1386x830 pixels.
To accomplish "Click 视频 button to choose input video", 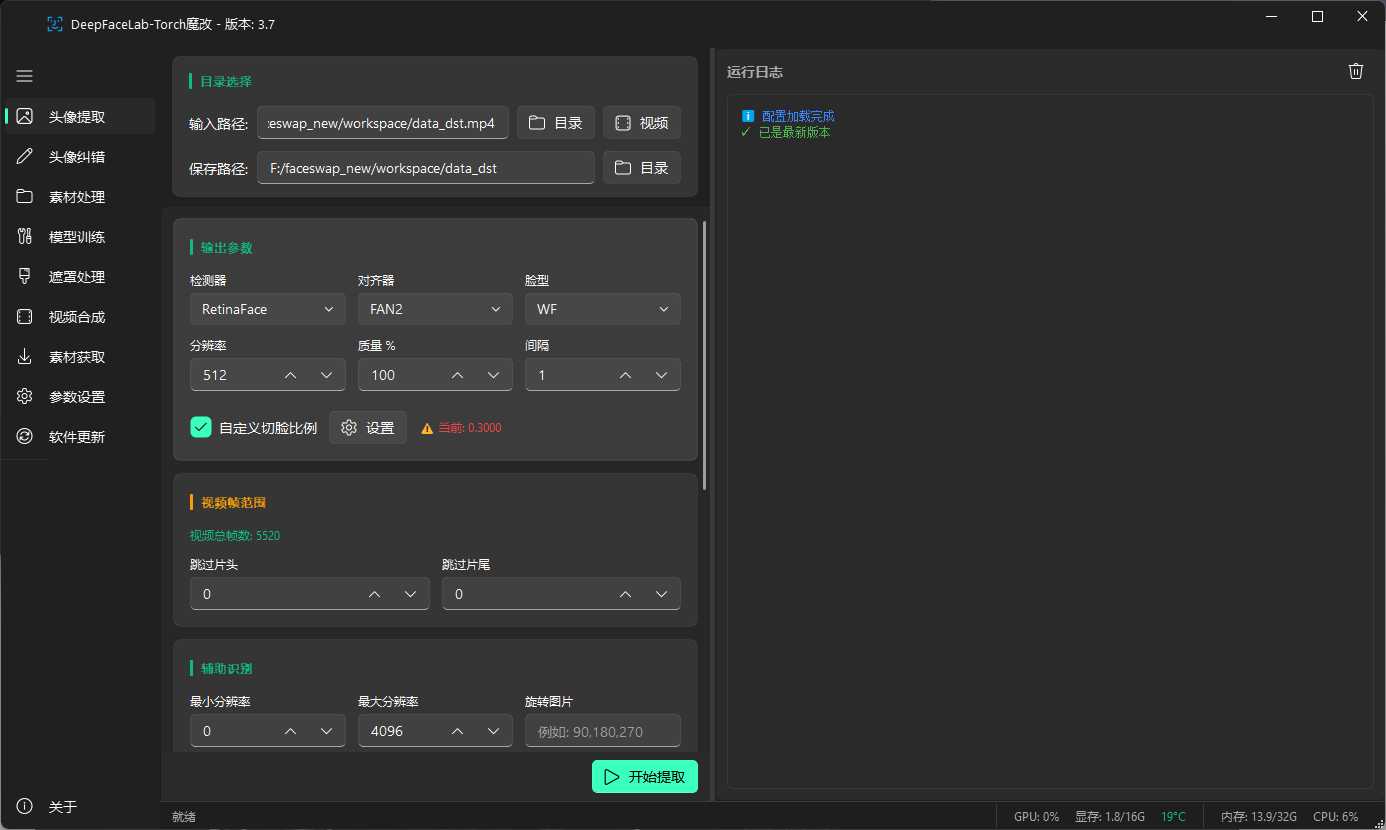I will tap(641, 123).
